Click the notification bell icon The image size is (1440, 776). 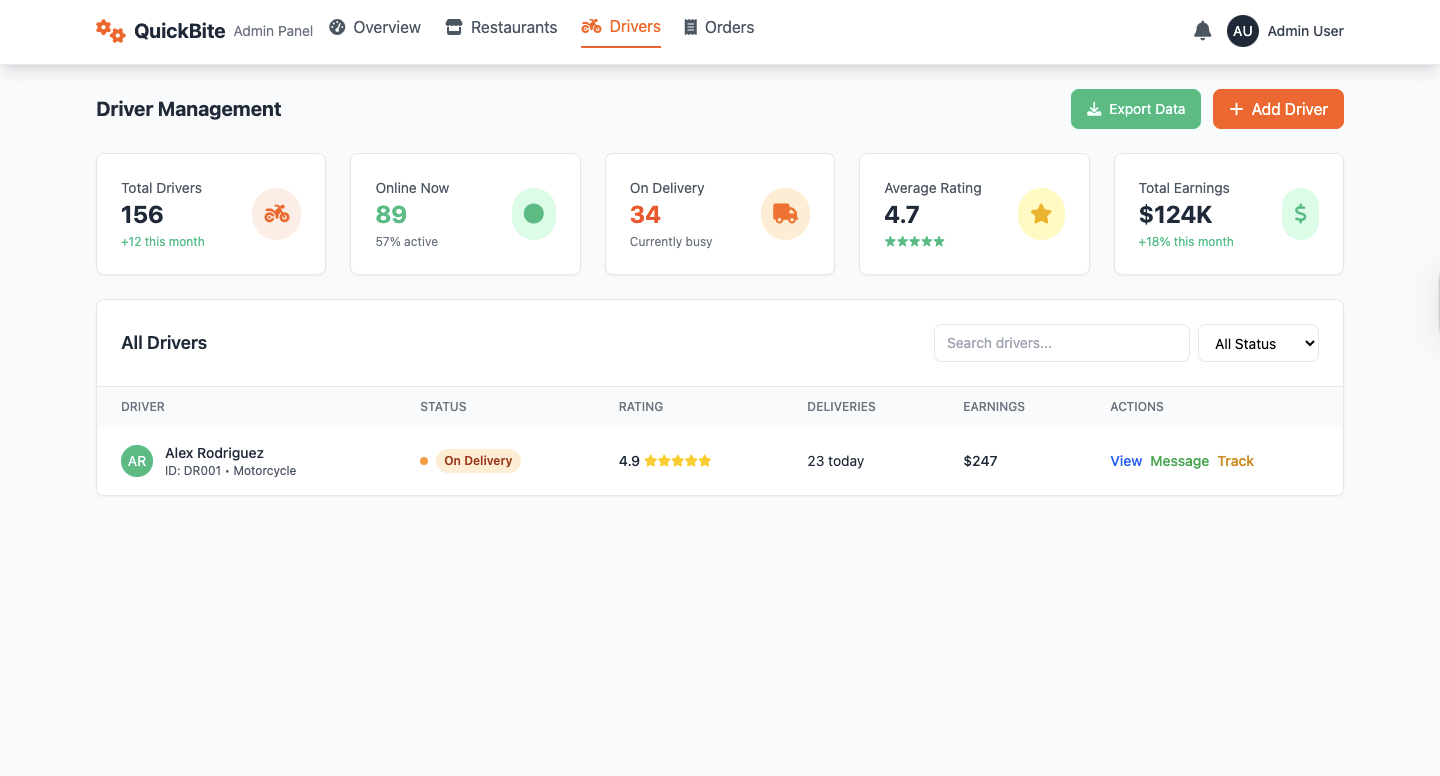tap(1202, 31)
